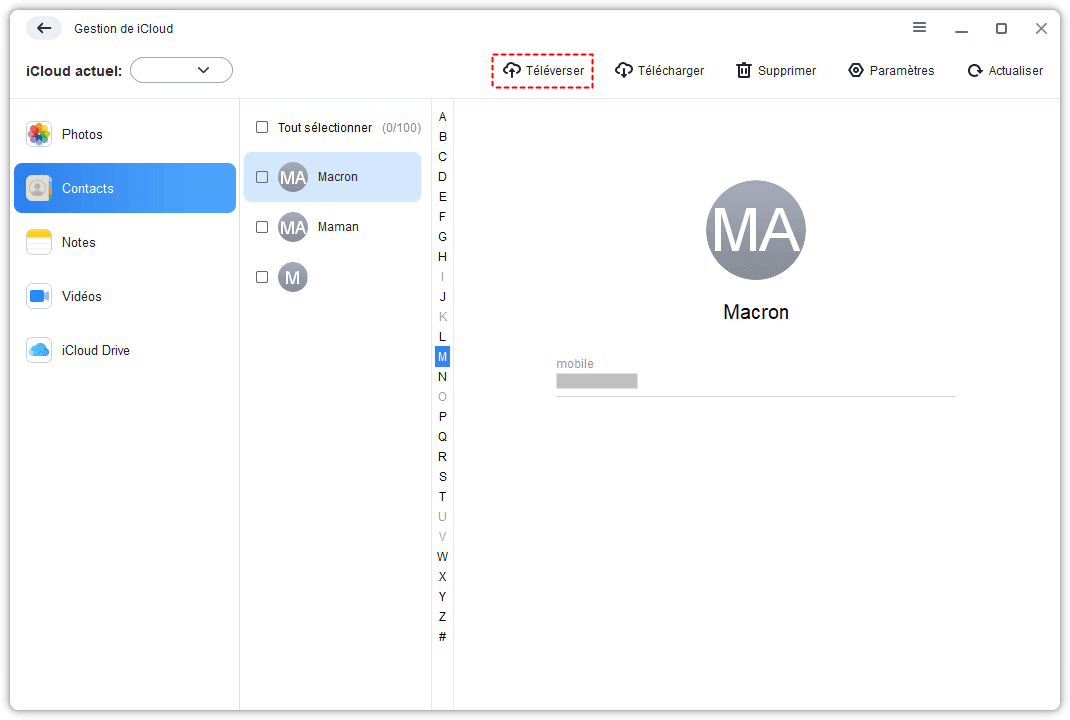1070x720 pixels.
Task: Click the Gestion de iCloud title
Action: click(124, 29)
